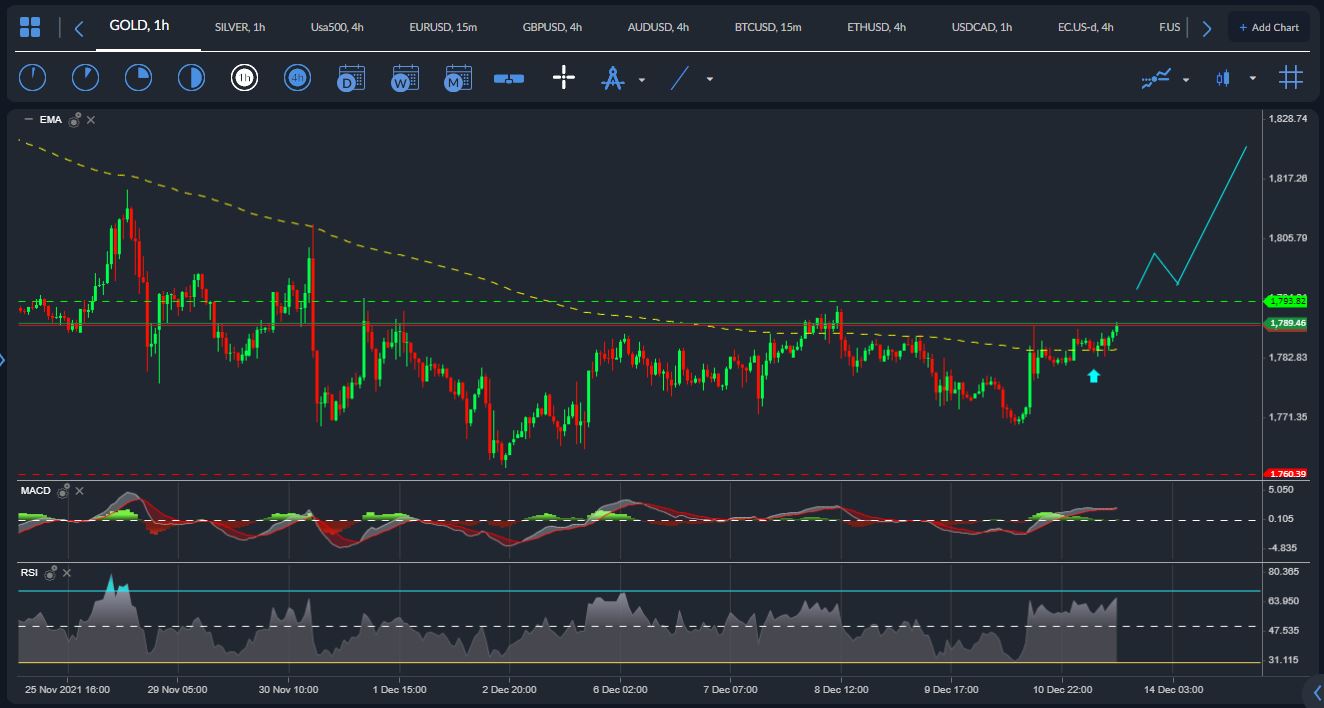The width and height of the screenshot is (1324, 708).
Task: Click the Add Chart button
Action: coord(1269,27)
